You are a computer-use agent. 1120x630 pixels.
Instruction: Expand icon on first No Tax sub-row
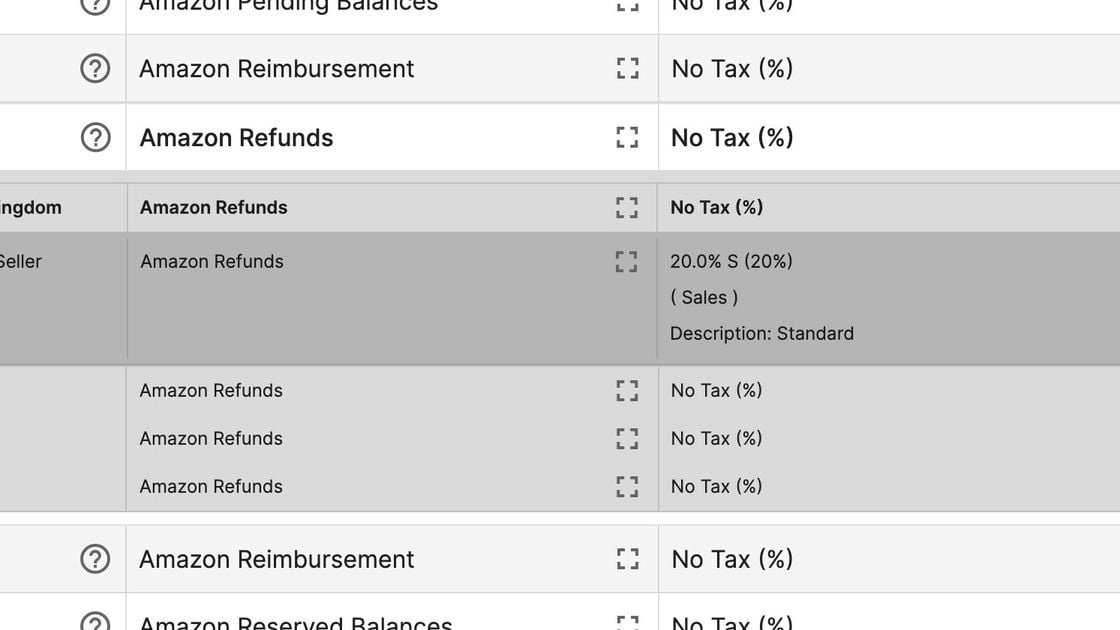click(627, 391)
